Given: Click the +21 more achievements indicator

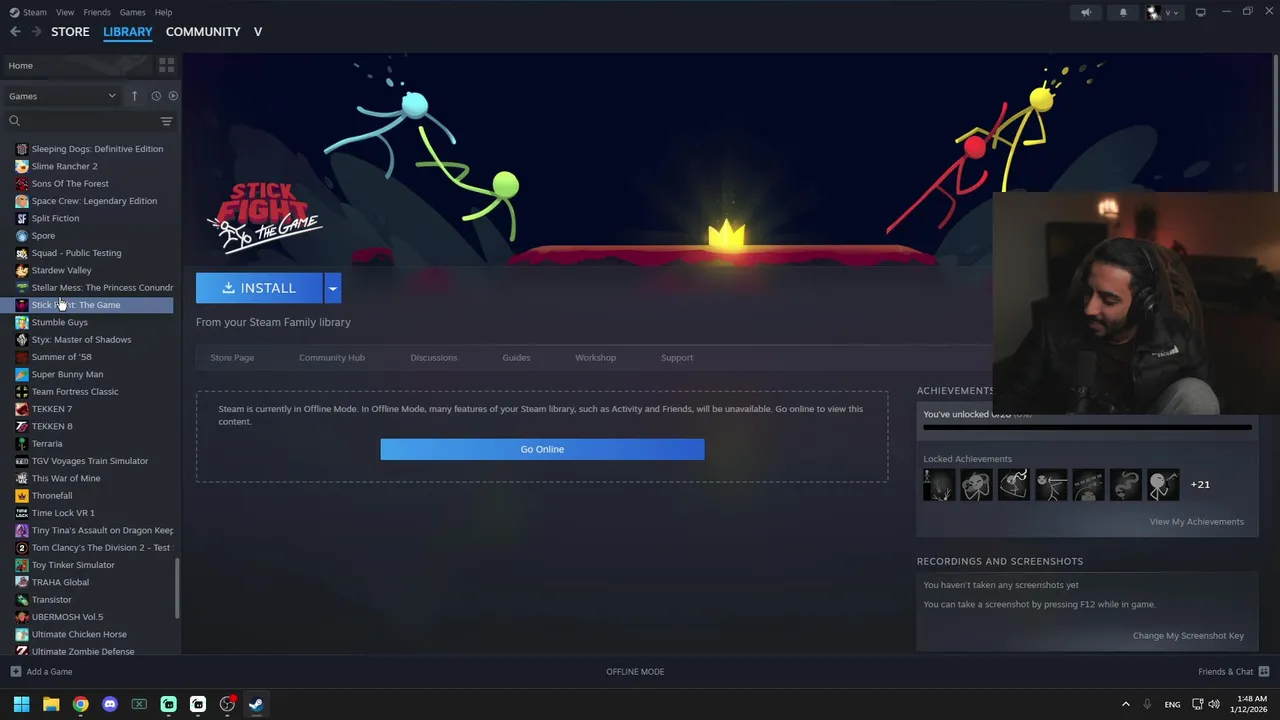Looking at the screenshot, I should [1200, 484].
